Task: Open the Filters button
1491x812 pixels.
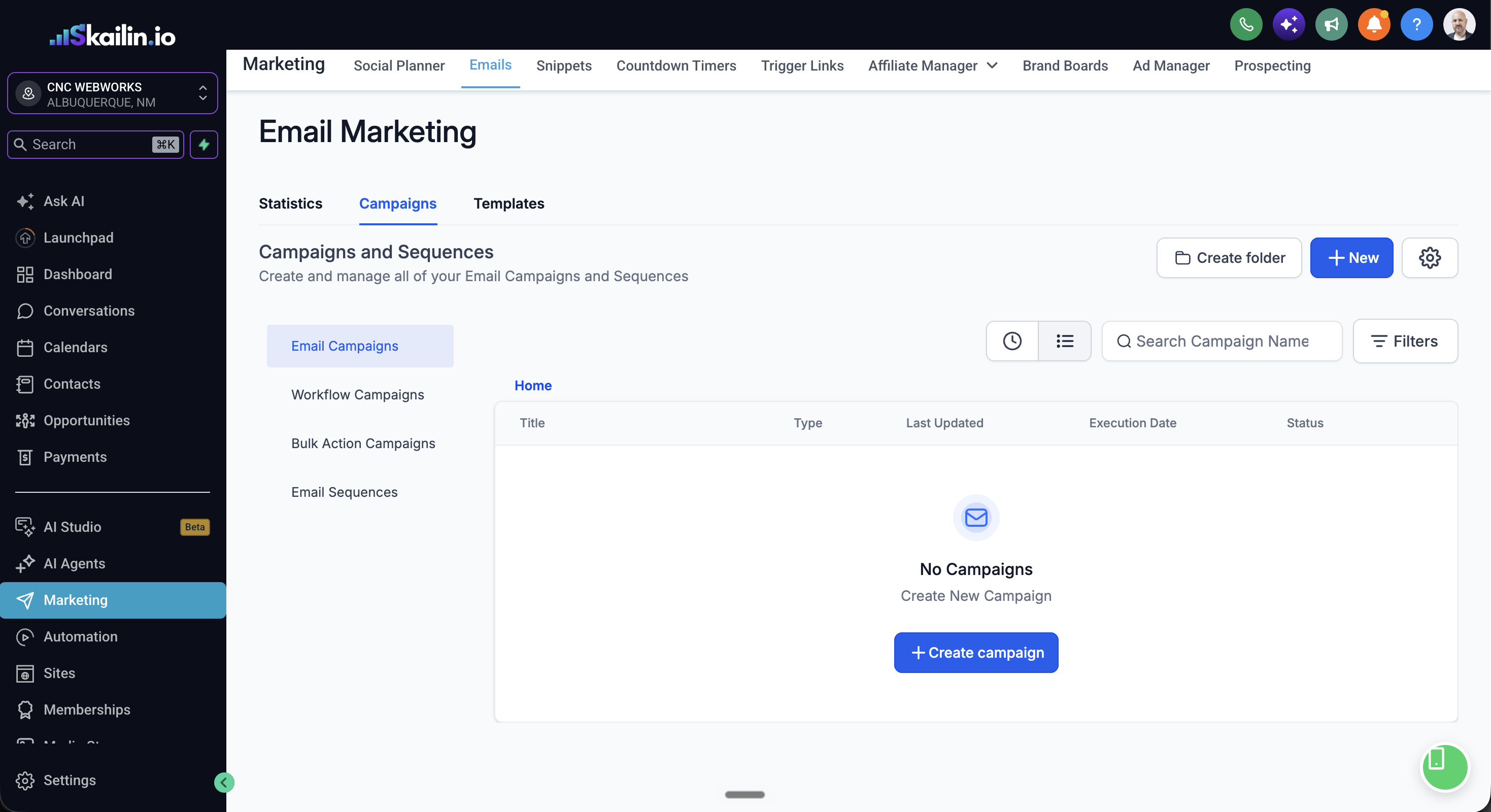Action: [x=1405, y=341]
